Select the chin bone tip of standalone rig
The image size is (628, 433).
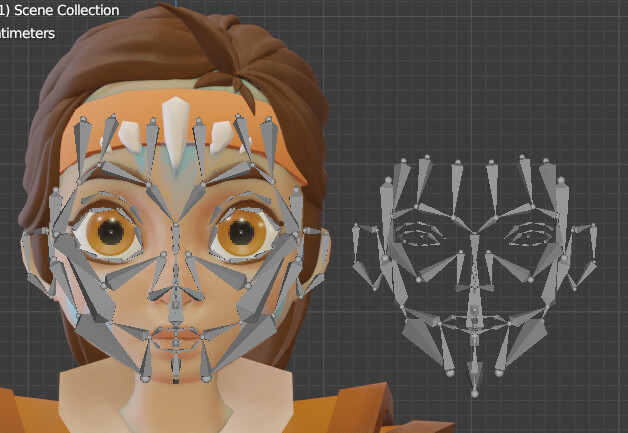click(475, 394)
